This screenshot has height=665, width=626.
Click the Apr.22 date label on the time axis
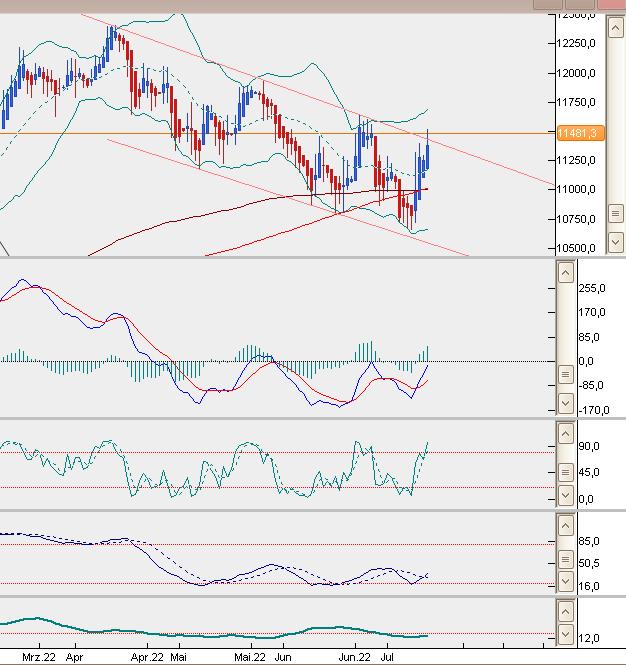point(147,657)
